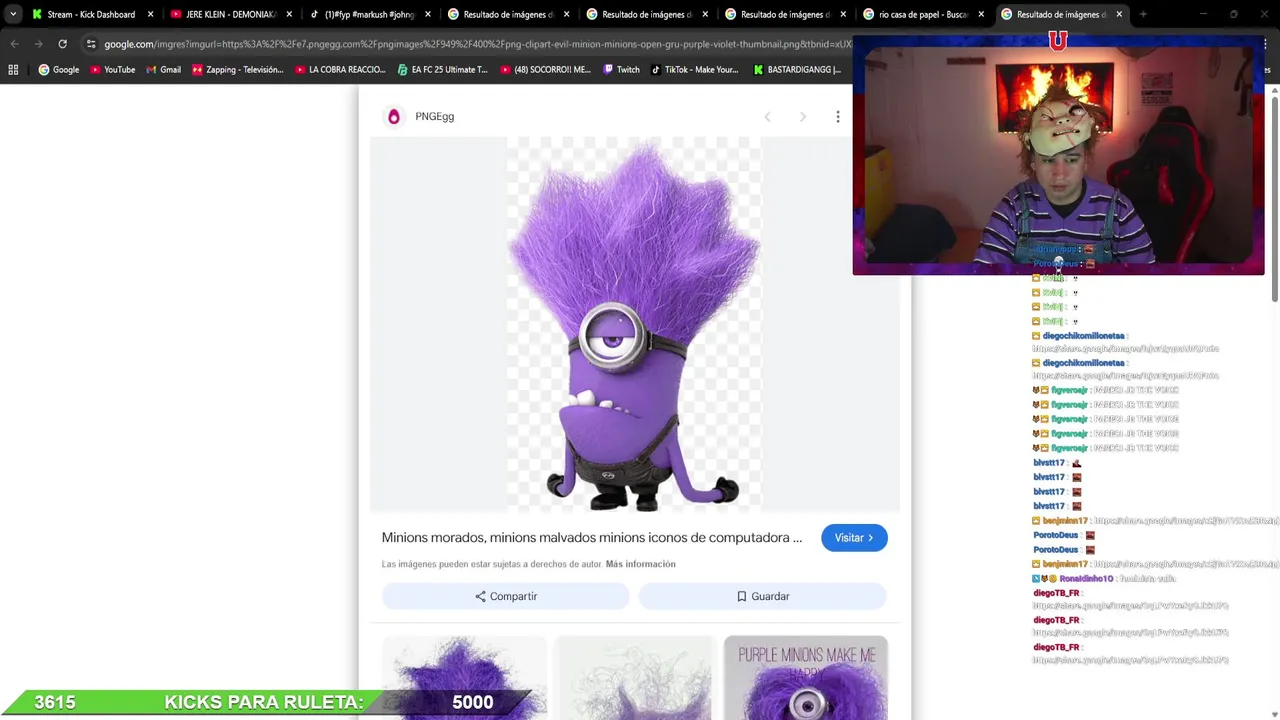Viewport: 1280px width, 720px height.
Task: Open the LA COBRA REACCIO... bookmark
Action: click(x=340, y=69)
